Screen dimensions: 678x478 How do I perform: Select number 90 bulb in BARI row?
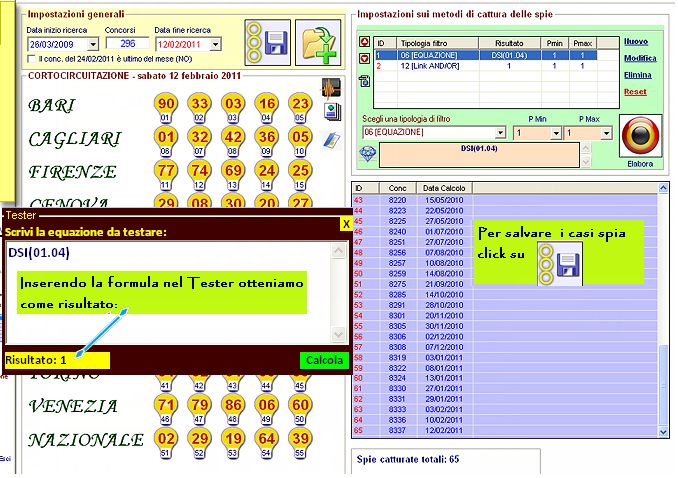pos(166,105)
